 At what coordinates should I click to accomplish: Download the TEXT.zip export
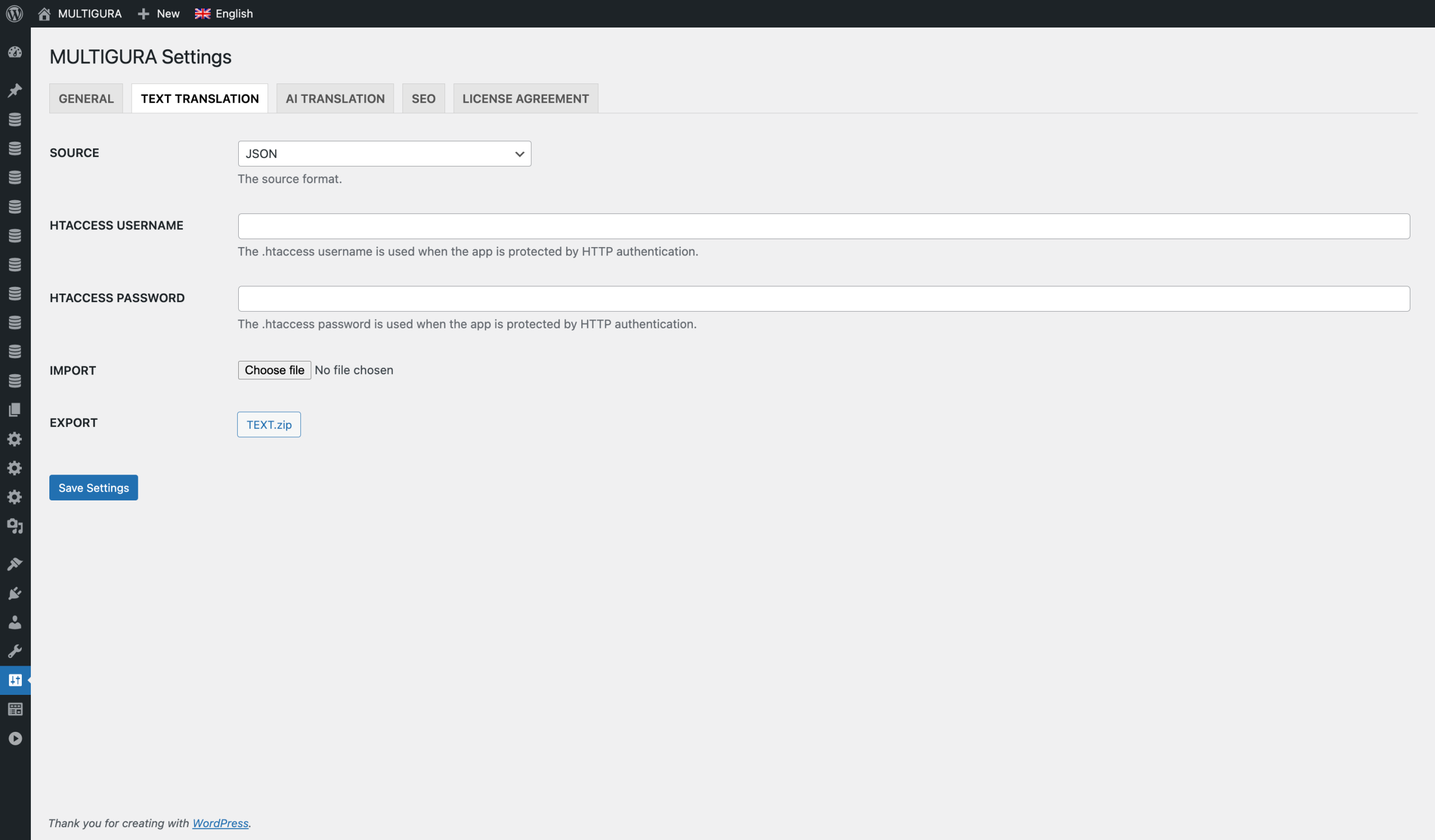tap(269, 425)
